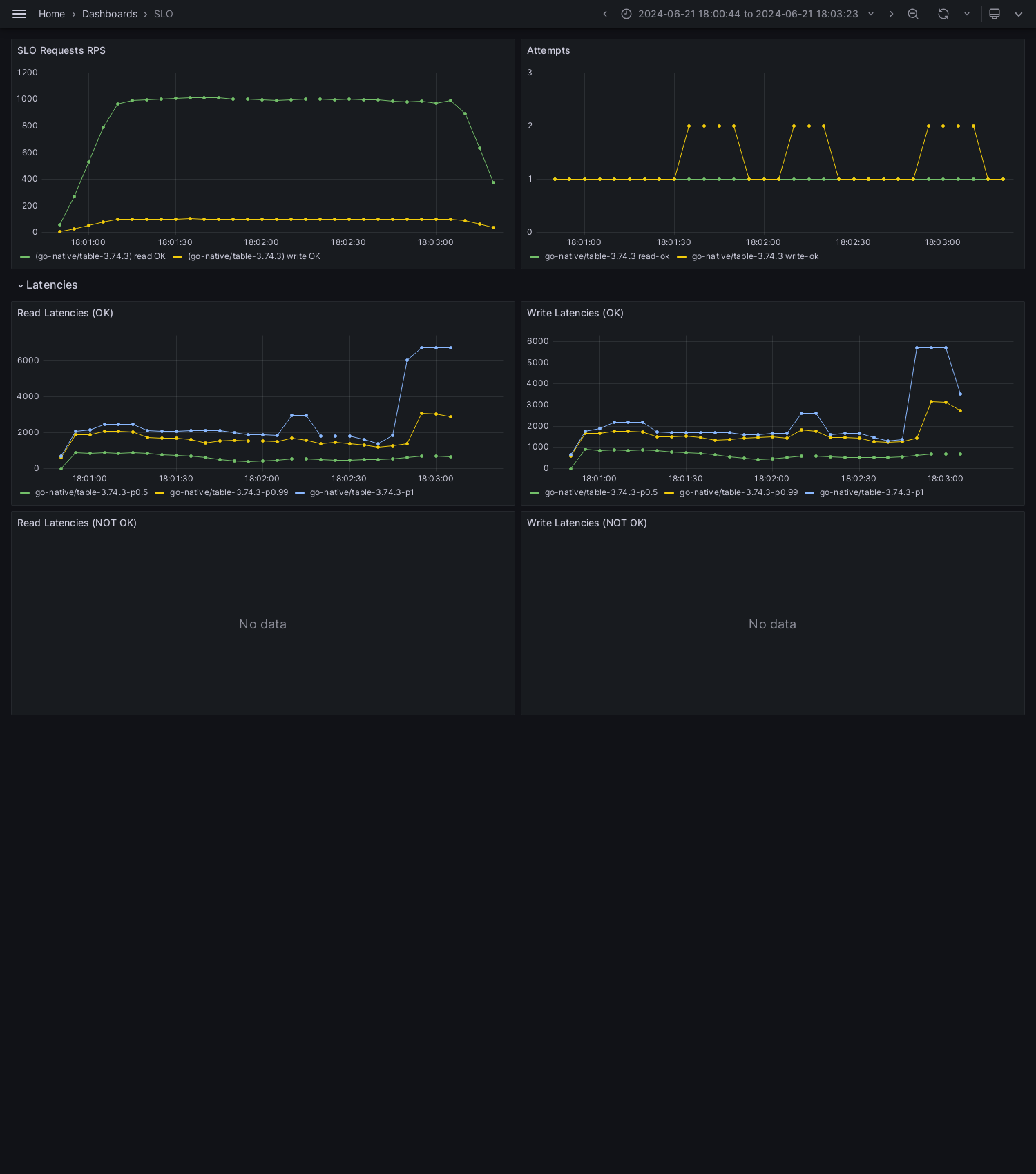Shift time range backward
Image resolution: width=1036 pixels, height=1174 pixels.
605,14
